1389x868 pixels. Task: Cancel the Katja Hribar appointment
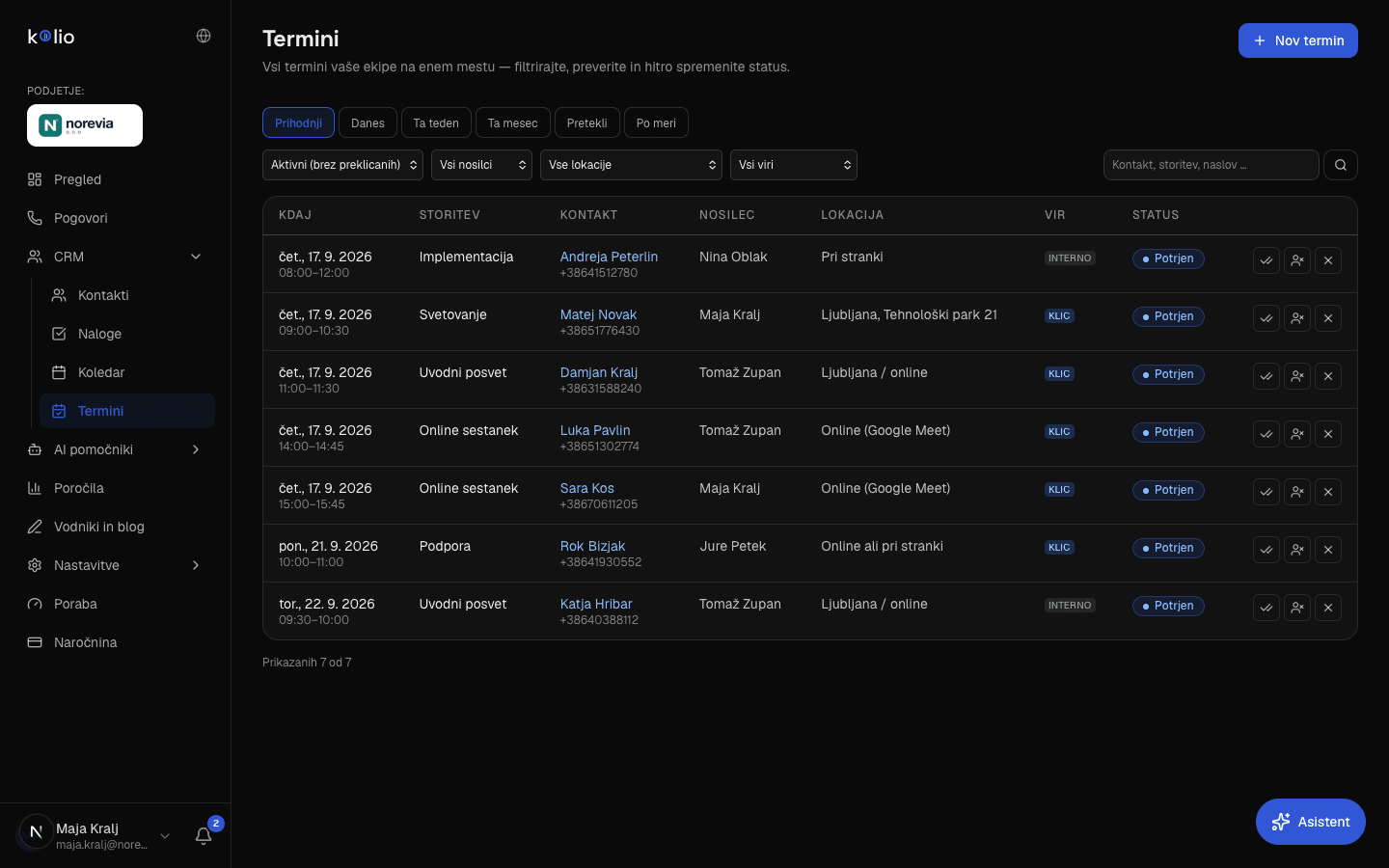coord(1328,608)
